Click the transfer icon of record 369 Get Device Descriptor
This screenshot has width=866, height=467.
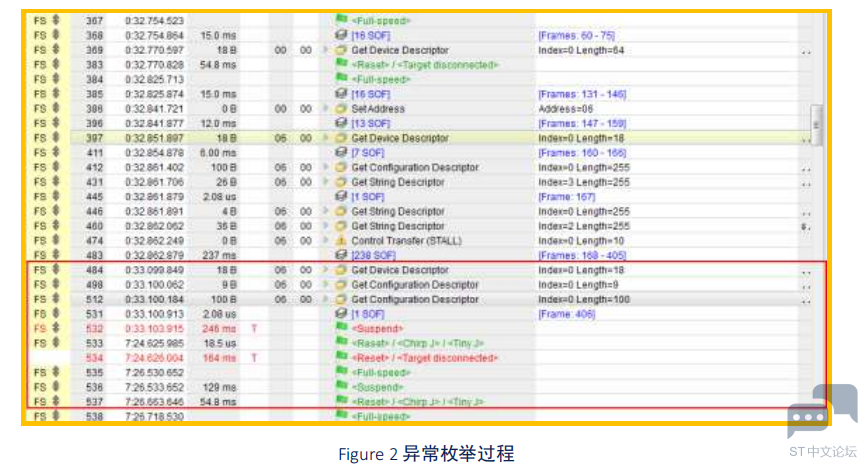pyautogui.click(x=341, y=50)
